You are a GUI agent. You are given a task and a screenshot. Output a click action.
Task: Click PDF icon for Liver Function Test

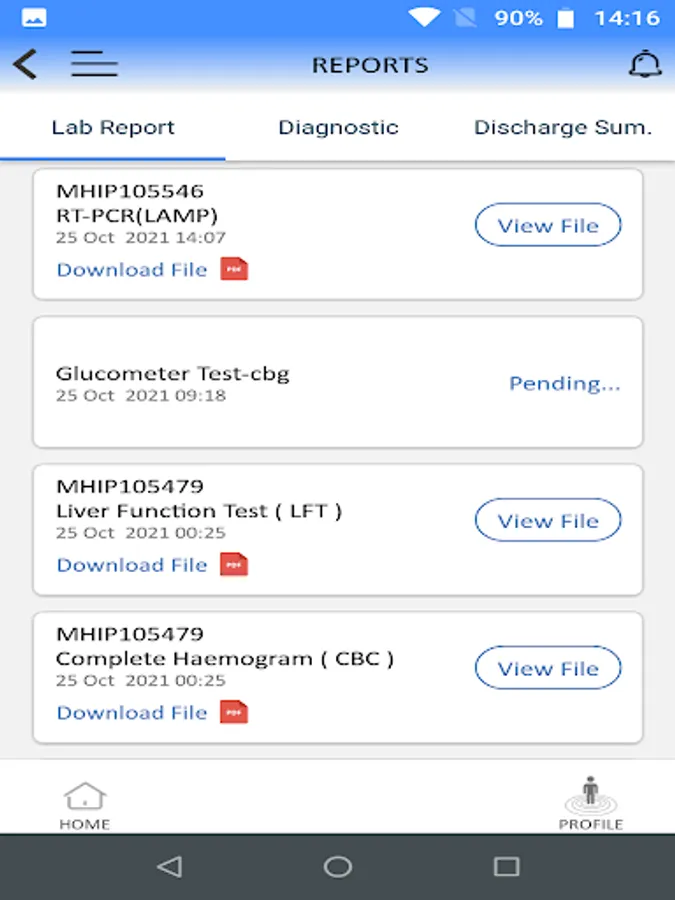[x=234, y=565]
